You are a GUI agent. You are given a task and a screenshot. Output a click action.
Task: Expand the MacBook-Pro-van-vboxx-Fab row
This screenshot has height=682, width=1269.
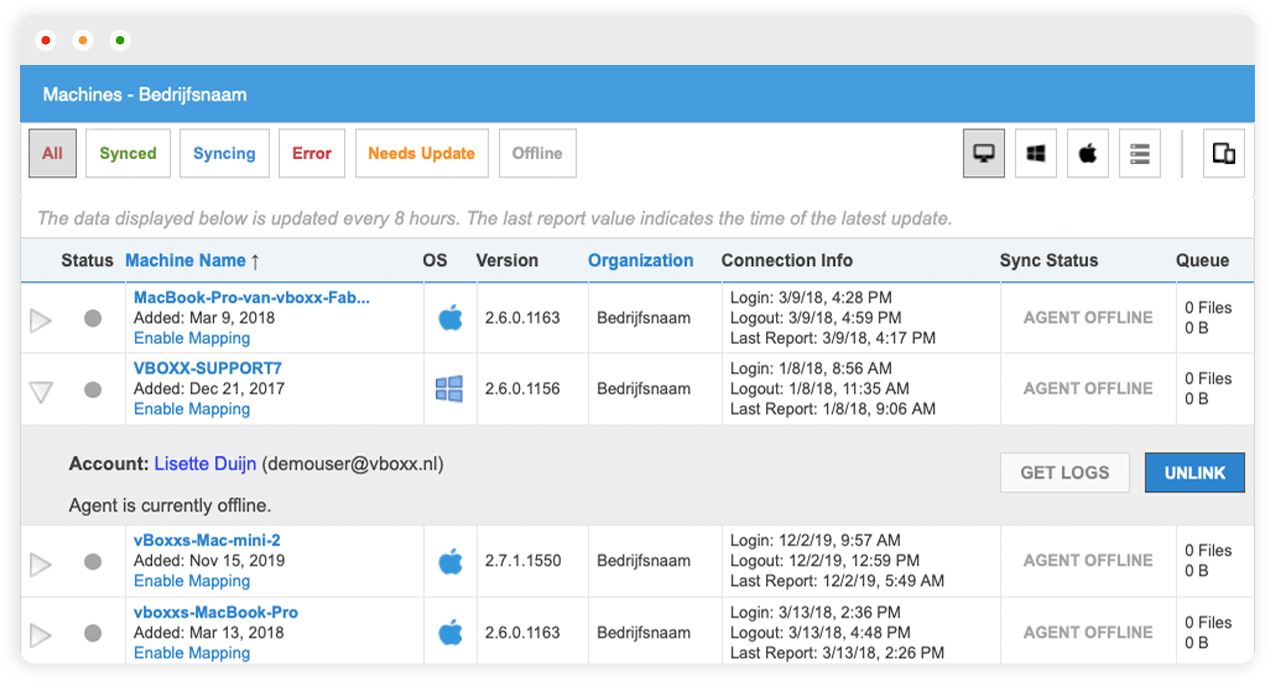pos(40,320)
